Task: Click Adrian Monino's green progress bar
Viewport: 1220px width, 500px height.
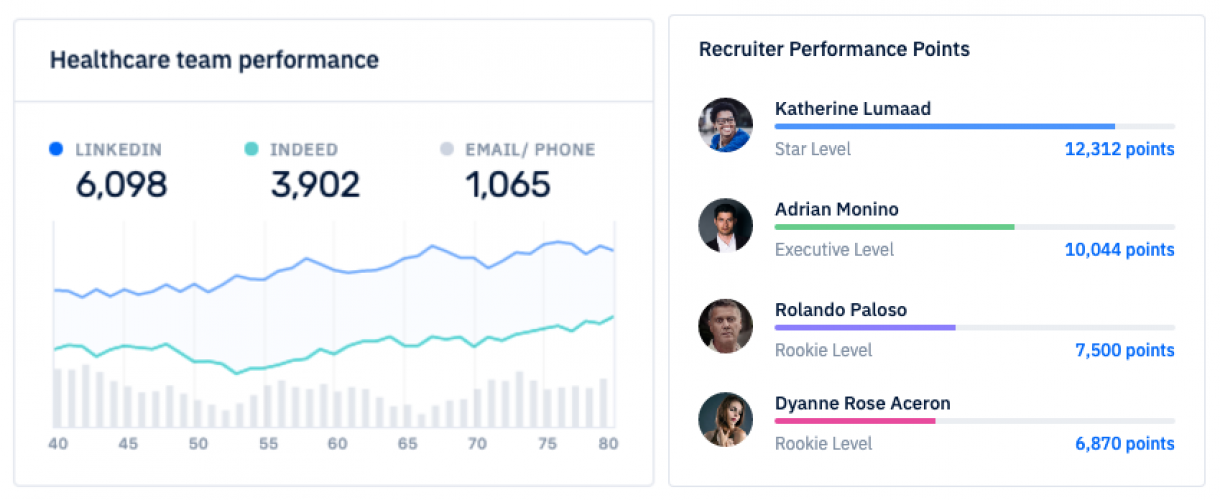Action: coord(894,227)
